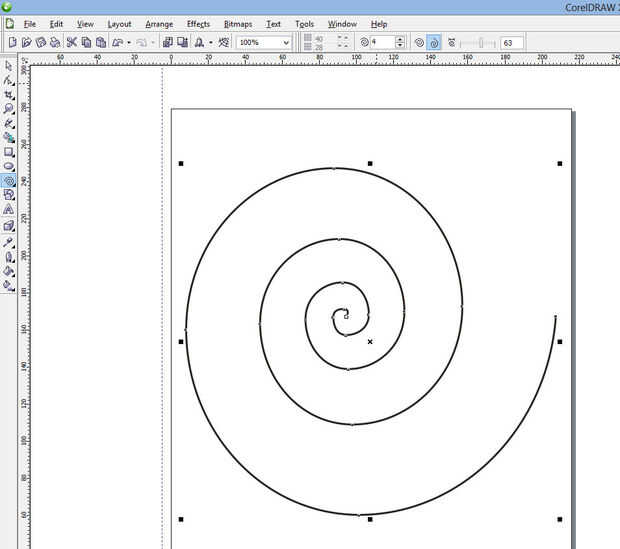Click the Cut scissors icon
Image resolution: width=620 pixels, height=549 pixels.
point(72,43)
